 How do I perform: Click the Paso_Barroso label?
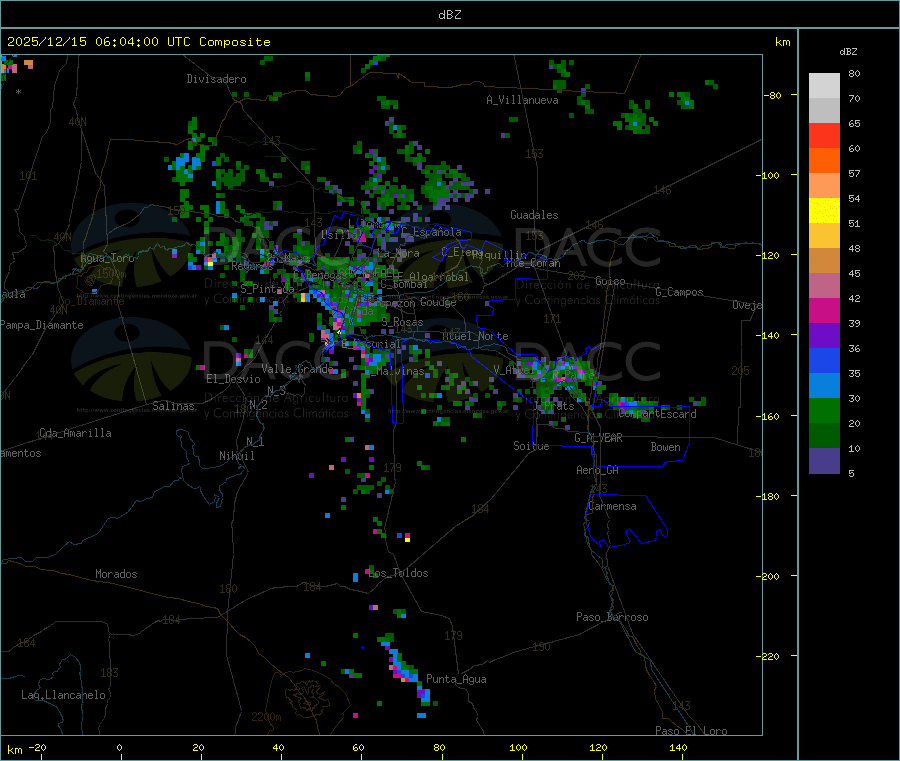[612, 617]
